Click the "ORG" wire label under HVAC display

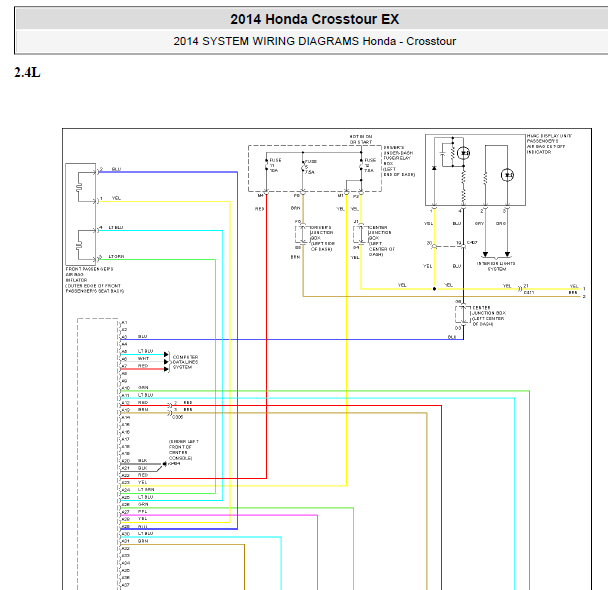501,223
